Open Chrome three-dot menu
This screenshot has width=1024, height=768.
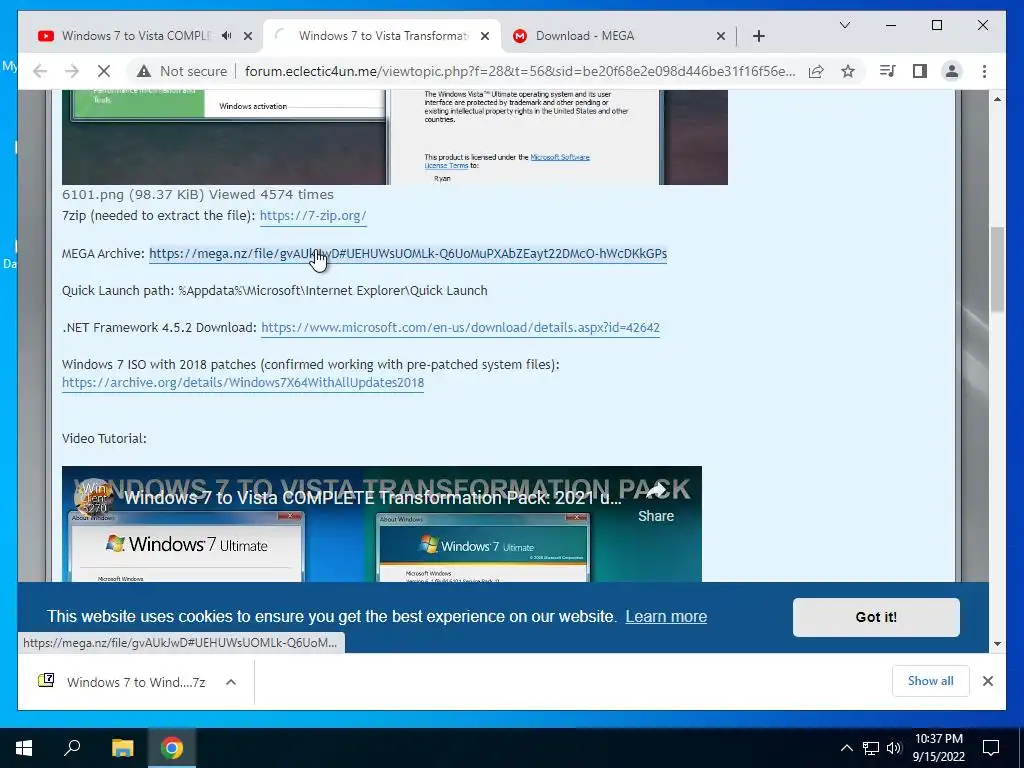pyautogui.click(x=984, y=71)
